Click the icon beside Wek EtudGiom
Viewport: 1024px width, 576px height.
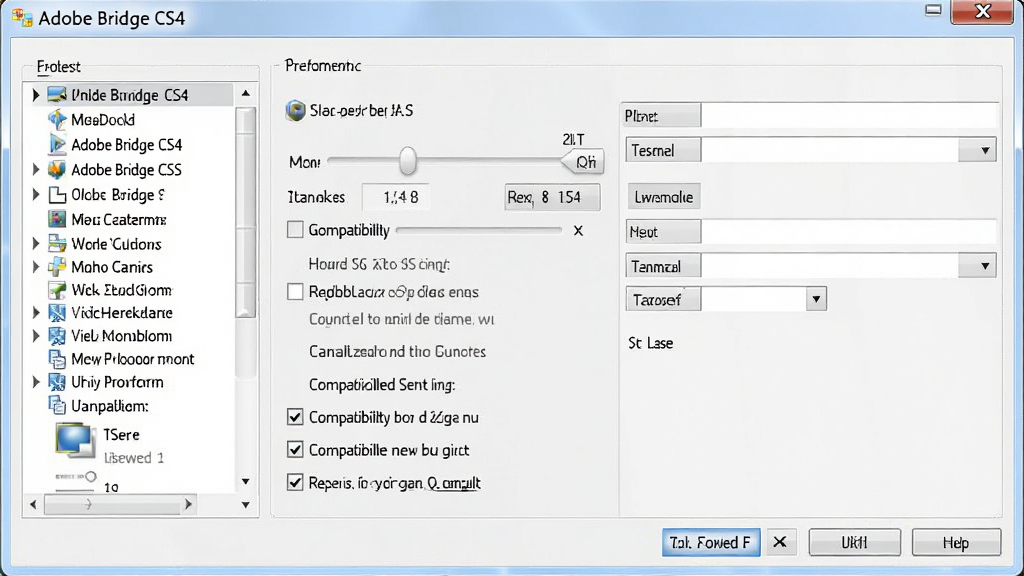pyautogui.click(x=57, y=290)
